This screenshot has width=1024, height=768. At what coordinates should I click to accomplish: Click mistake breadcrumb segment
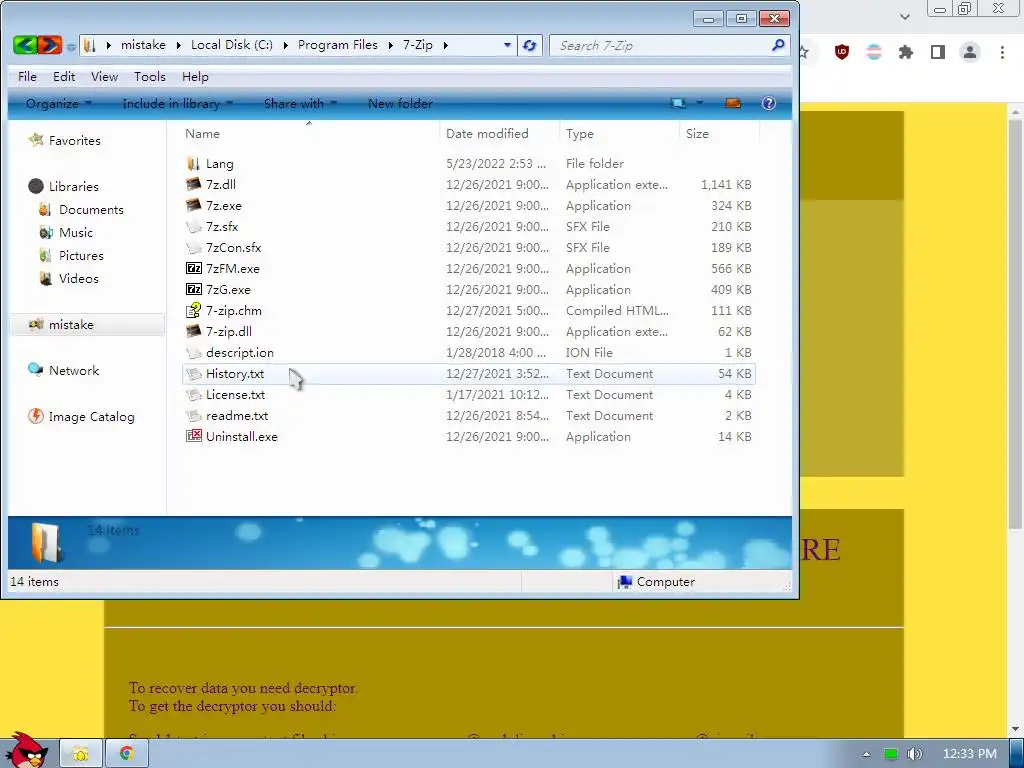tap(143, 45)
